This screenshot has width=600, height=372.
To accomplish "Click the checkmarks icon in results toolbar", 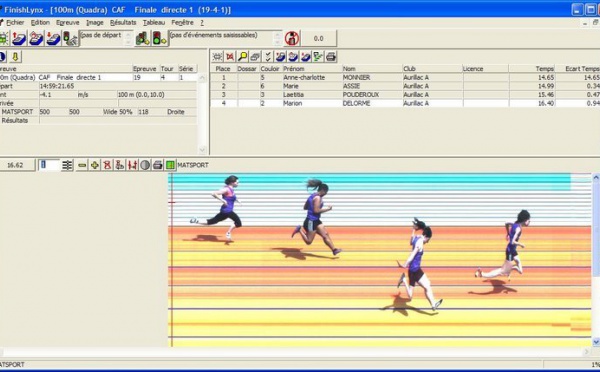I will pyautogui.click(x=268, y=57).
